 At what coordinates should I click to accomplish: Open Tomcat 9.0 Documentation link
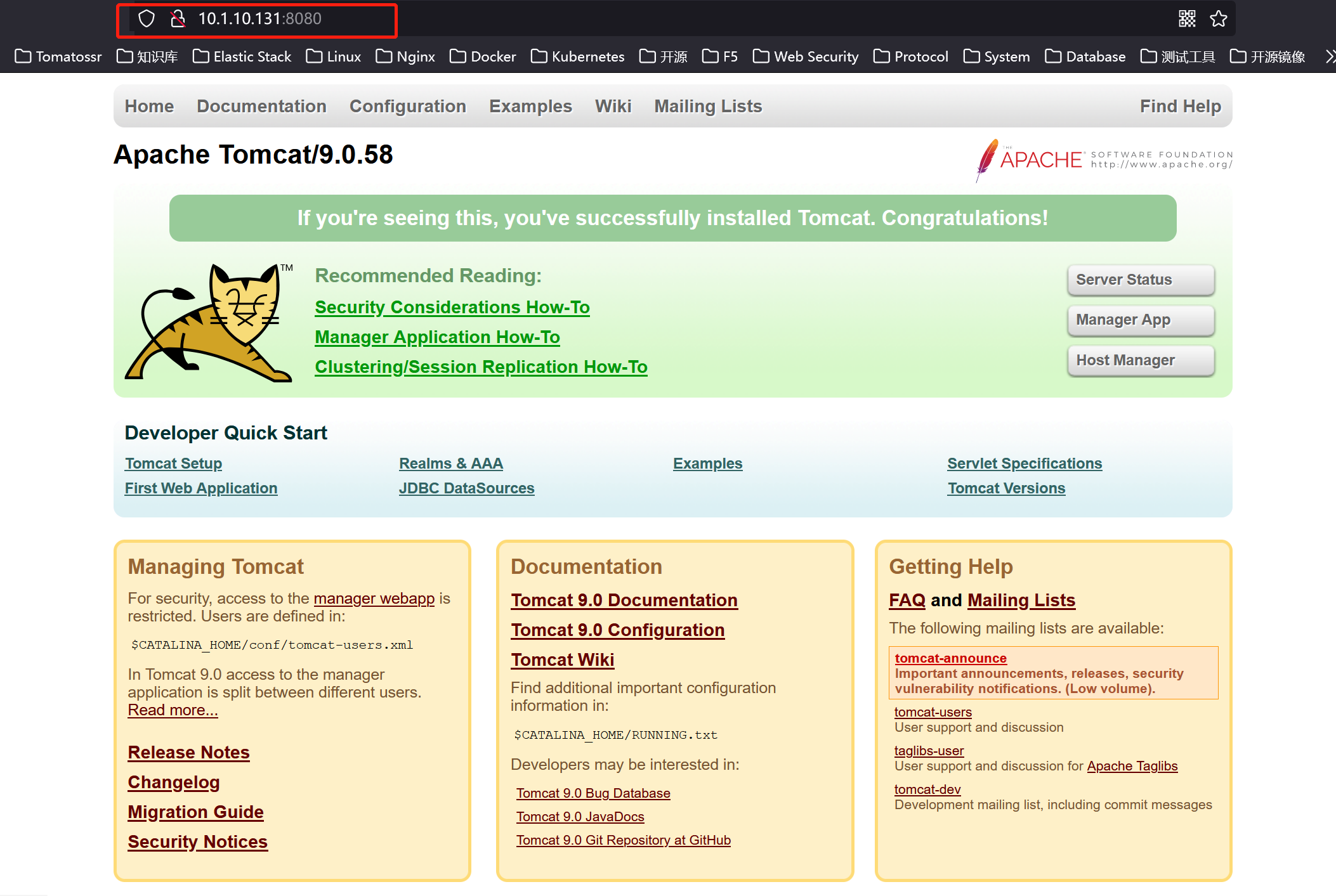tap(624, 601)
